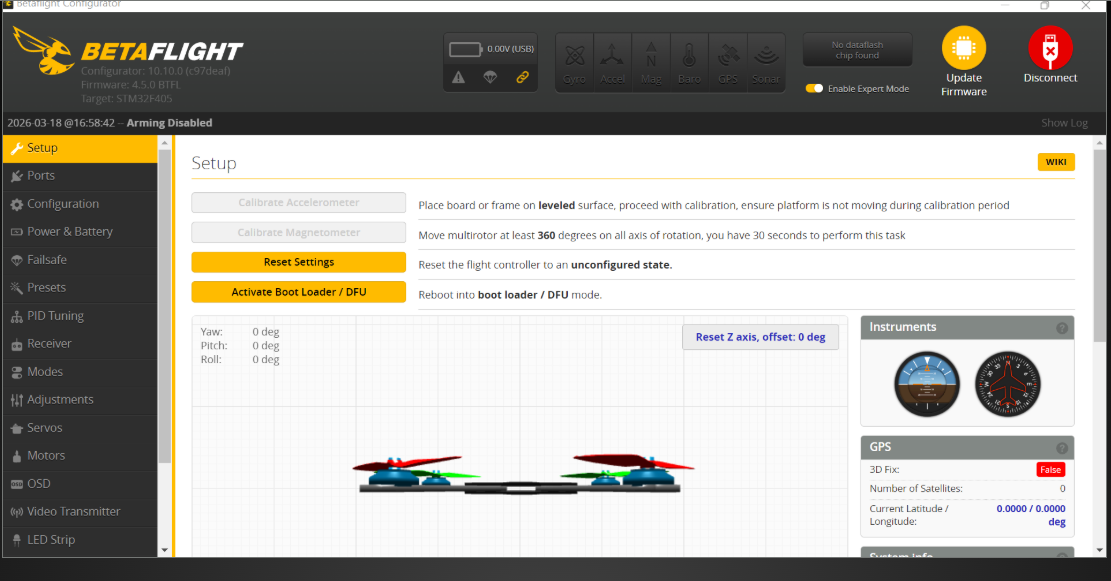Reset the Z axis offset
This screenshot has height=581, width=1111.
(x=760, y=337)
